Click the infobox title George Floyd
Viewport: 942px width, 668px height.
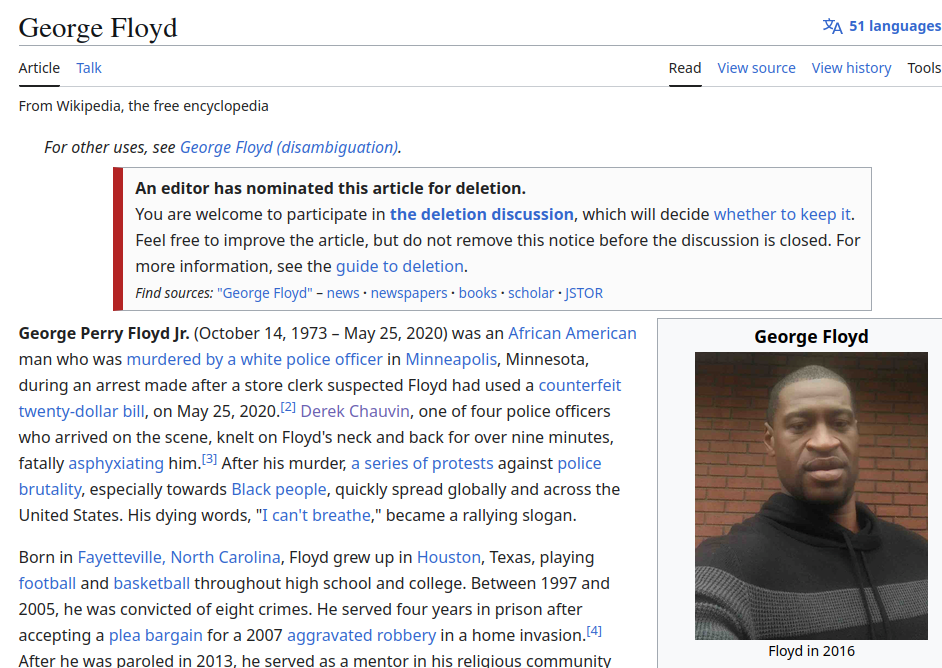(811, 336)
